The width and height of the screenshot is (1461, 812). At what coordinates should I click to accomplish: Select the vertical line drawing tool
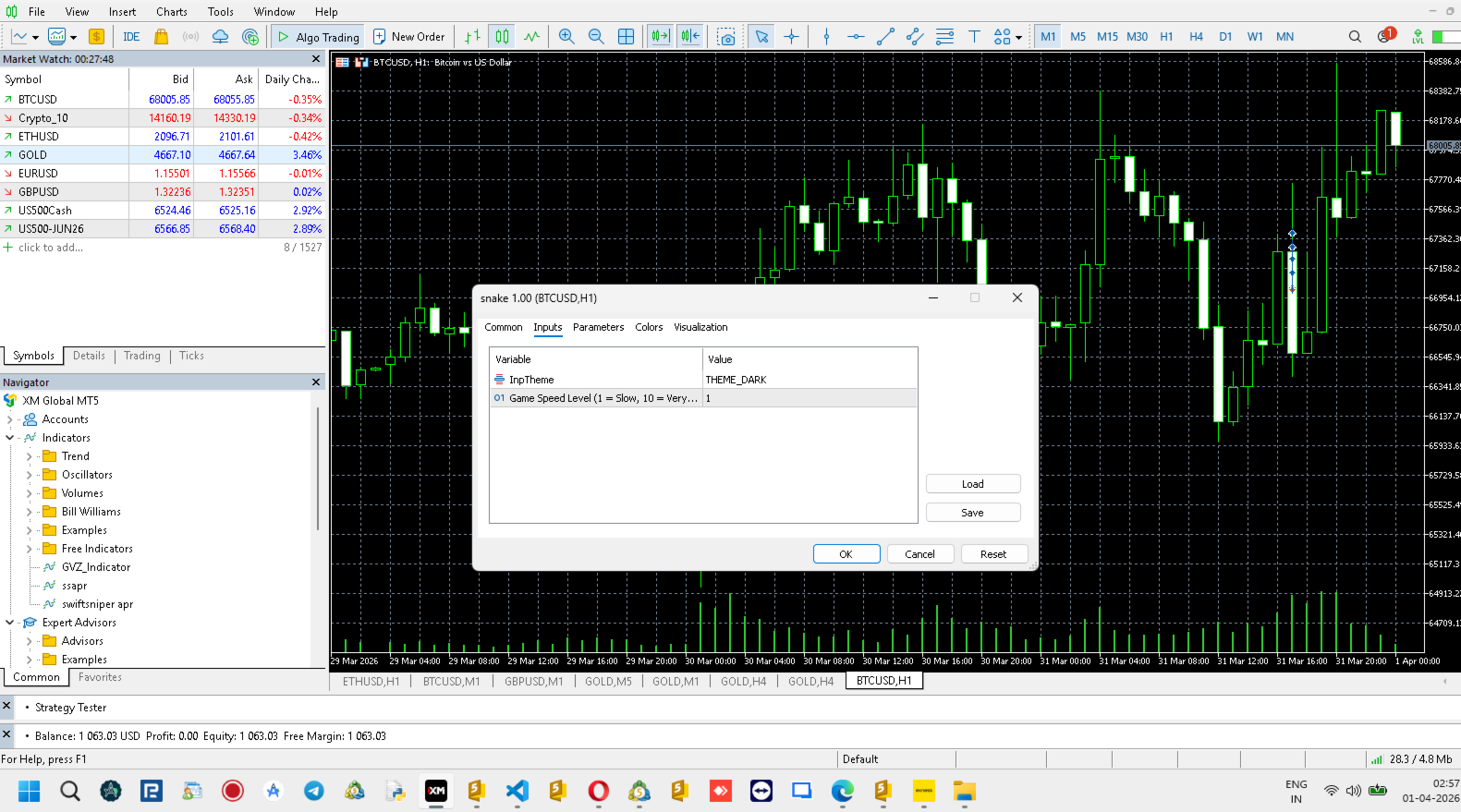pos(826,37)
